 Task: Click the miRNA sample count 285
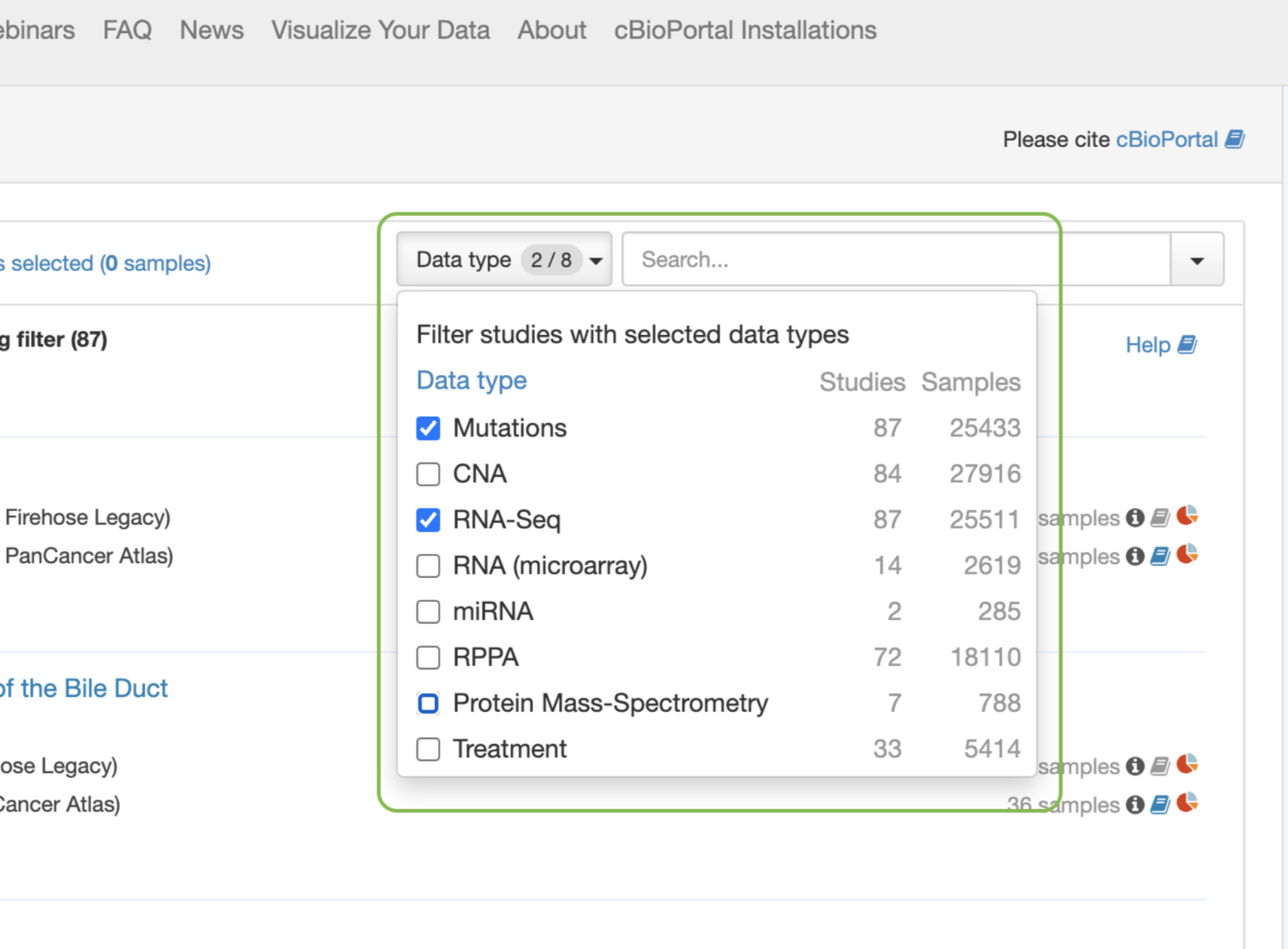tap(999, 611)
